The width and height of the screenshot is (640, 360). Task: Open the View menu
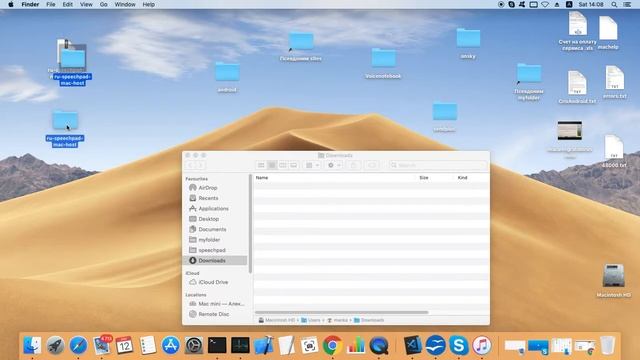coord(86,4)
